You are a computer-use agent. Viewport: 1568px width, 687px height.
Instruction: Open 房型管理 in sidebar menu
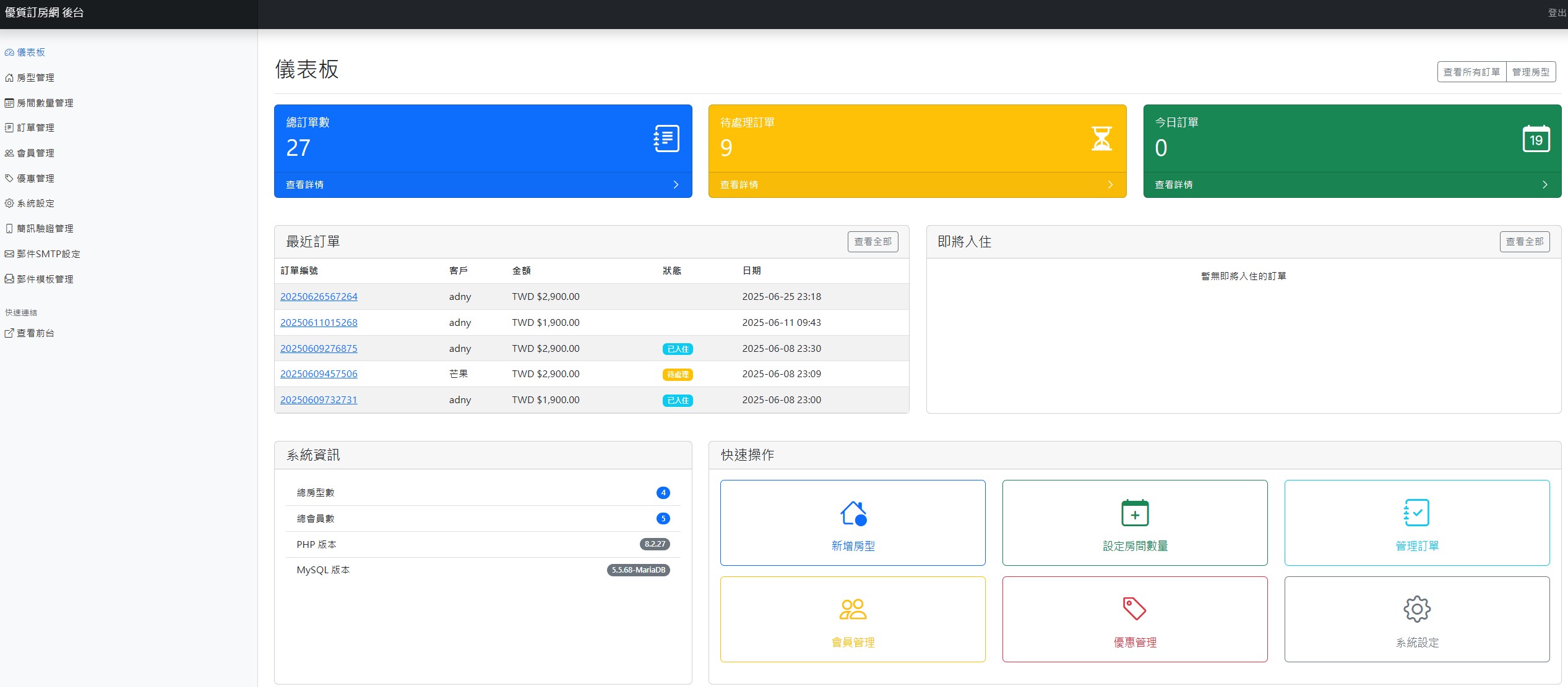point(35,78)
